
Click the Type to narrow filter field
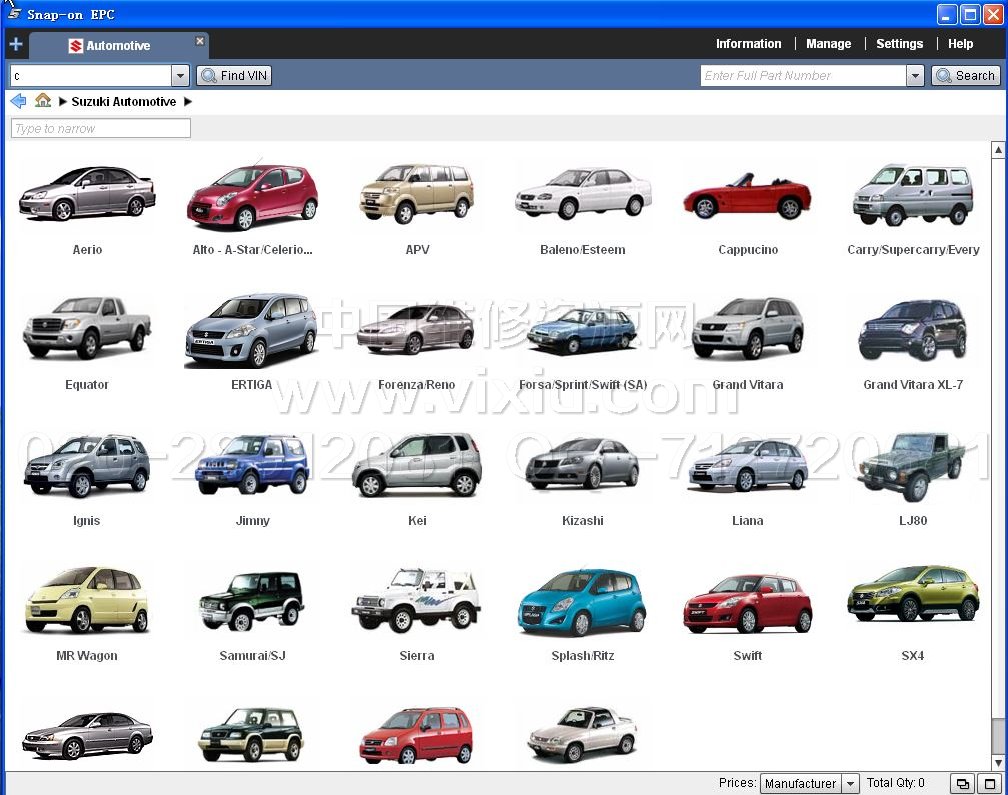click(100, 128)
